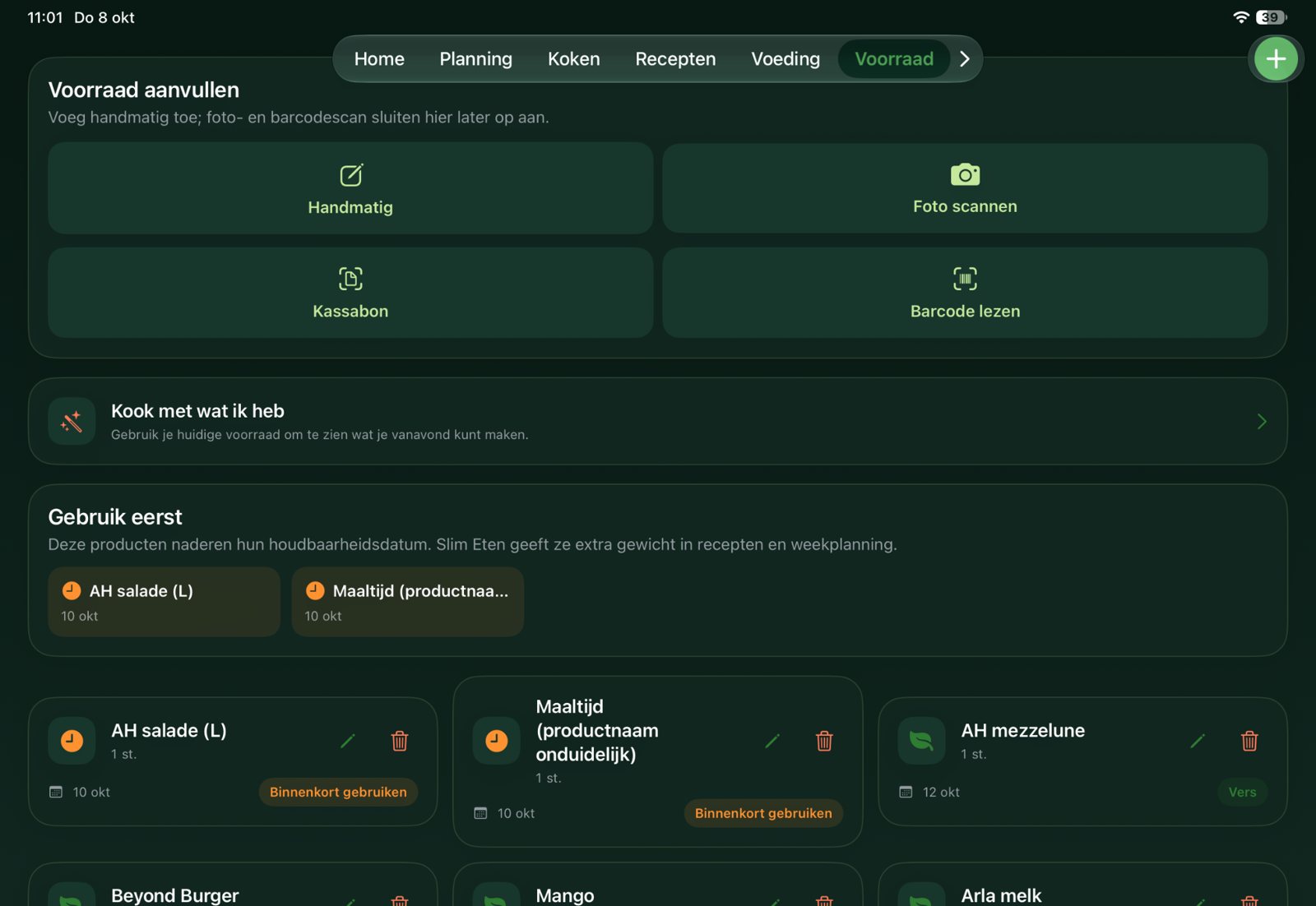Viewport: 1316px width, 906px height.
Task: Open Kook met wat ik heb chevron
Action: point(1262,422)
